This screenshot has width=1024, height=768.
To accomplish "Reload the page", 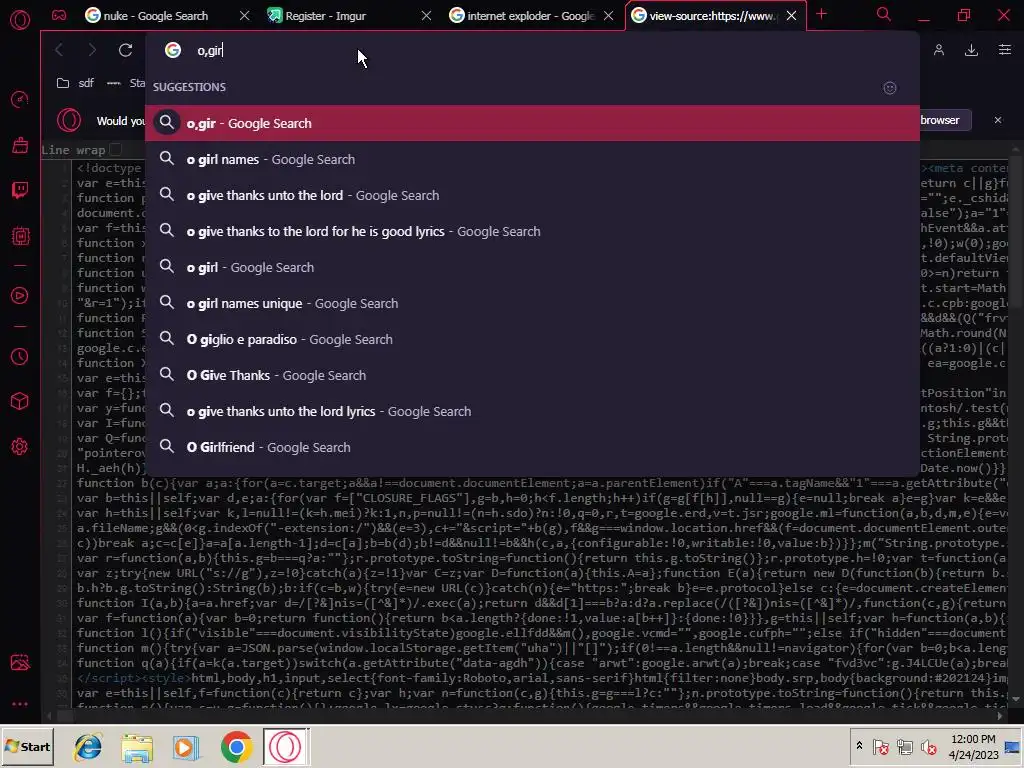I will point(125,50).
